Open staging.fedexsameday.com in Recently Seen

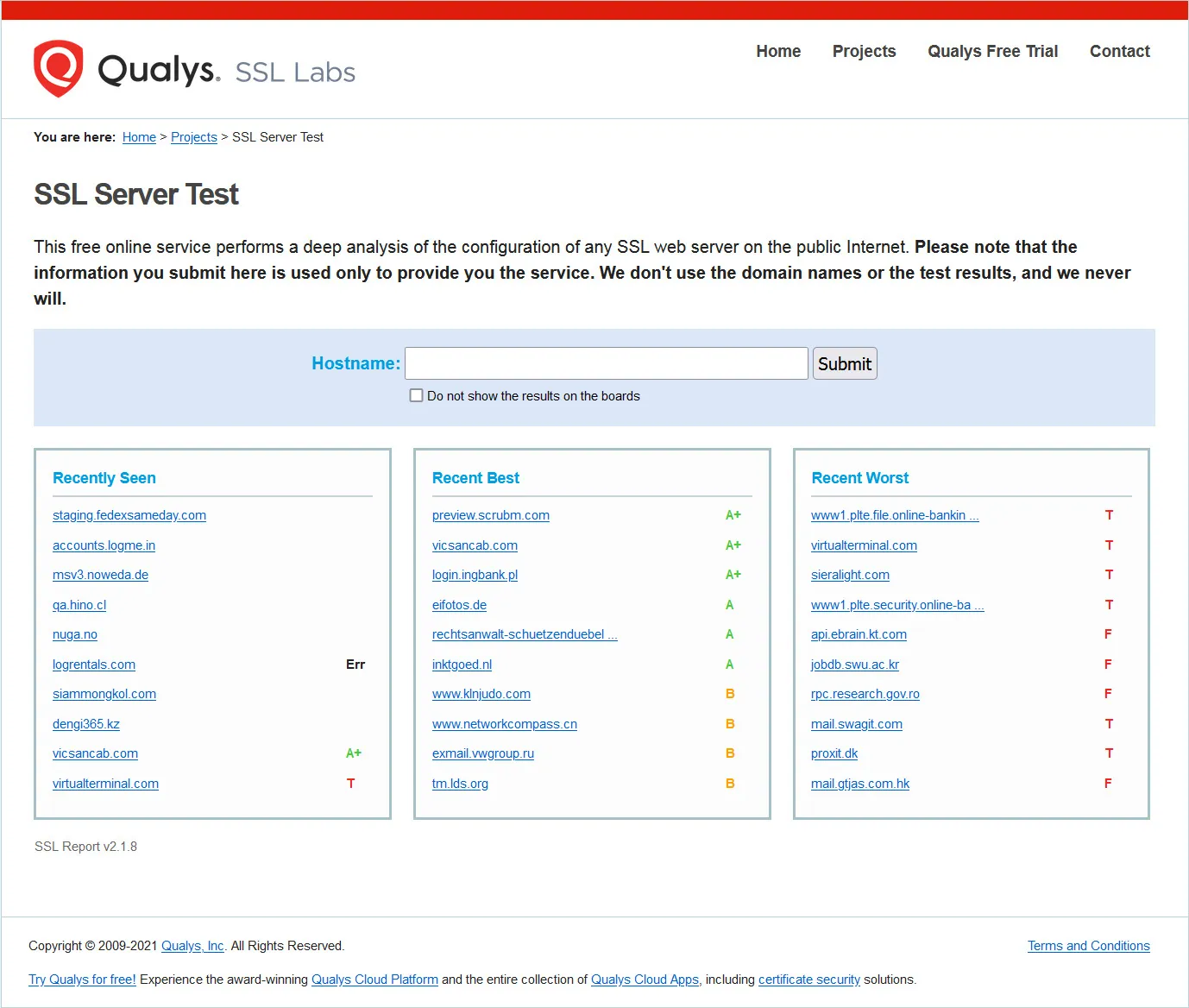pyautogui.click(x=129, y=515)
